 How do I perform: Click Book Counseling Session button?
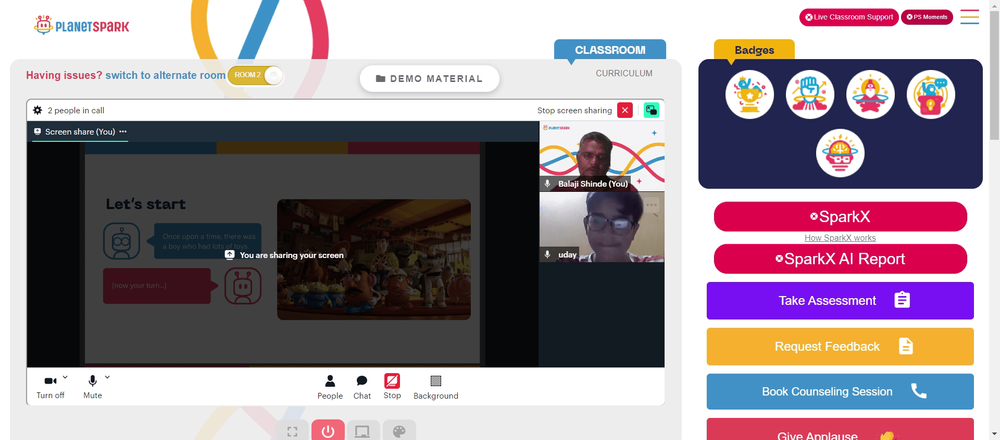coord(840,392)
